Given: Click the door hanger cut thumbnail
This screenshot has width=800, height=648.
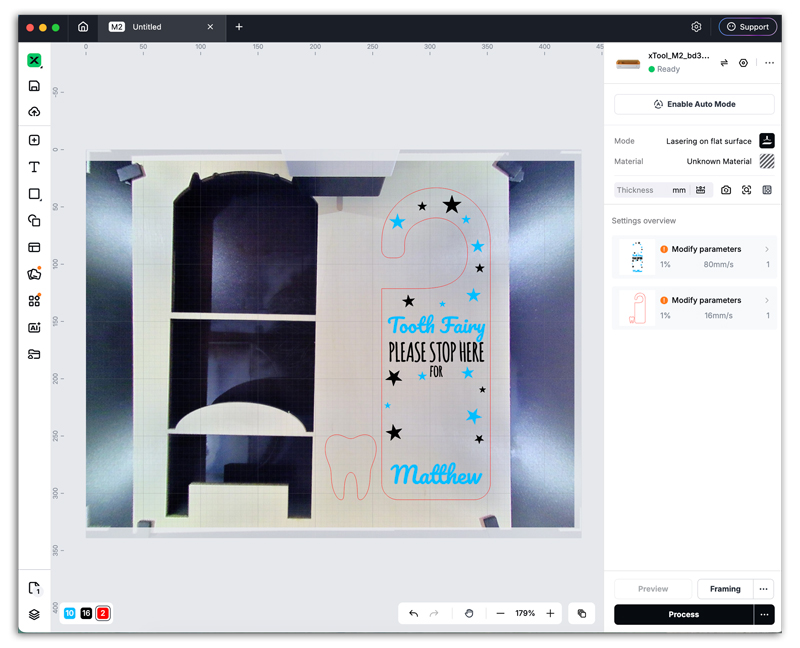Looking at the screenshot, I should (637, 308).
